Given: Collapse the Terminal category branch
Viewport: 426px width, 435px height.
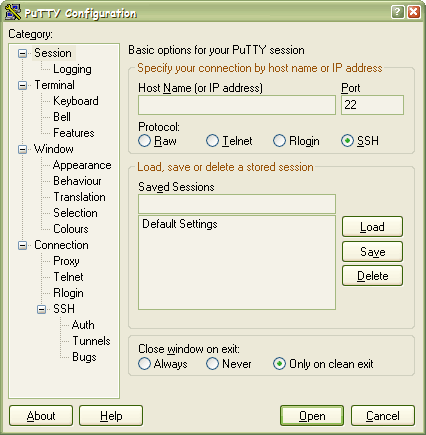Looking at the screenshot, I should pos(22,85).
